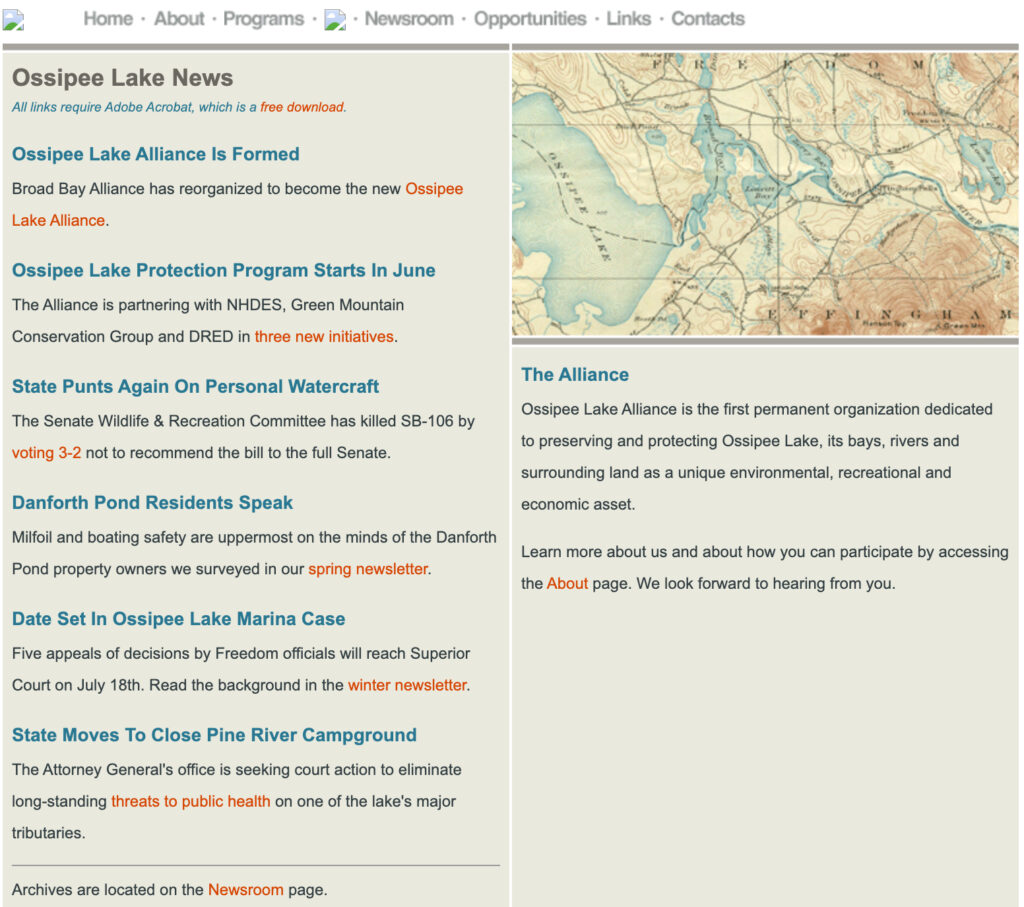
Task: Click the Adobe Acrobat free download link
Action: pos(303,107)
